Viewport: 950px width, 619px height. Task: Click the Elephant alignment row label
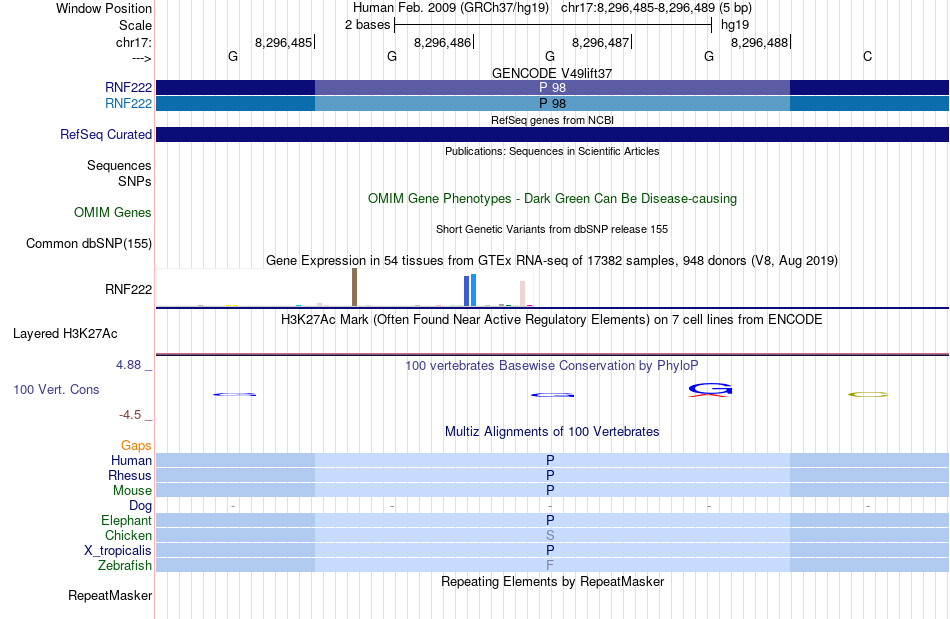(127, 520)
